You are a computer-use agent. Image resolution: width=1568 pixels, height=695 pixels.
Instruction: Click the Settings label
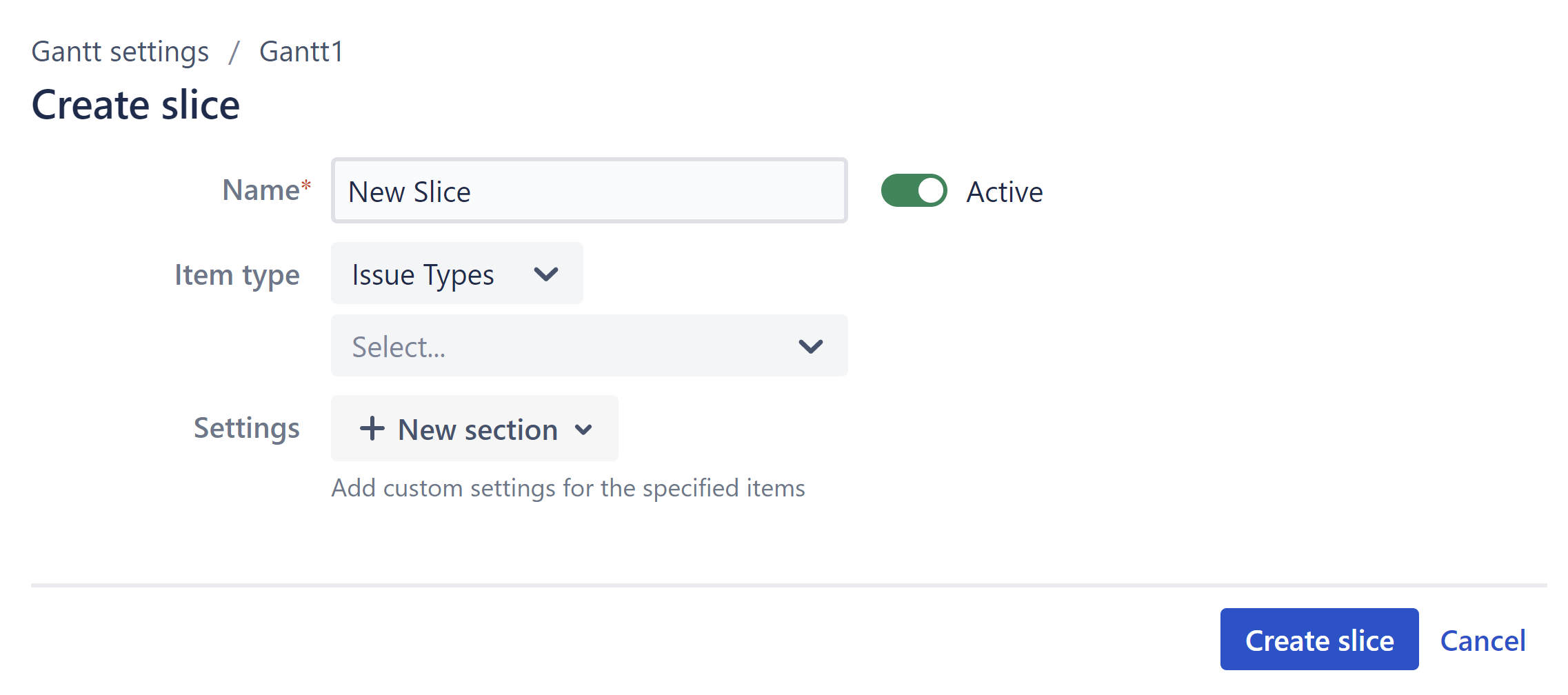point(246,428)
